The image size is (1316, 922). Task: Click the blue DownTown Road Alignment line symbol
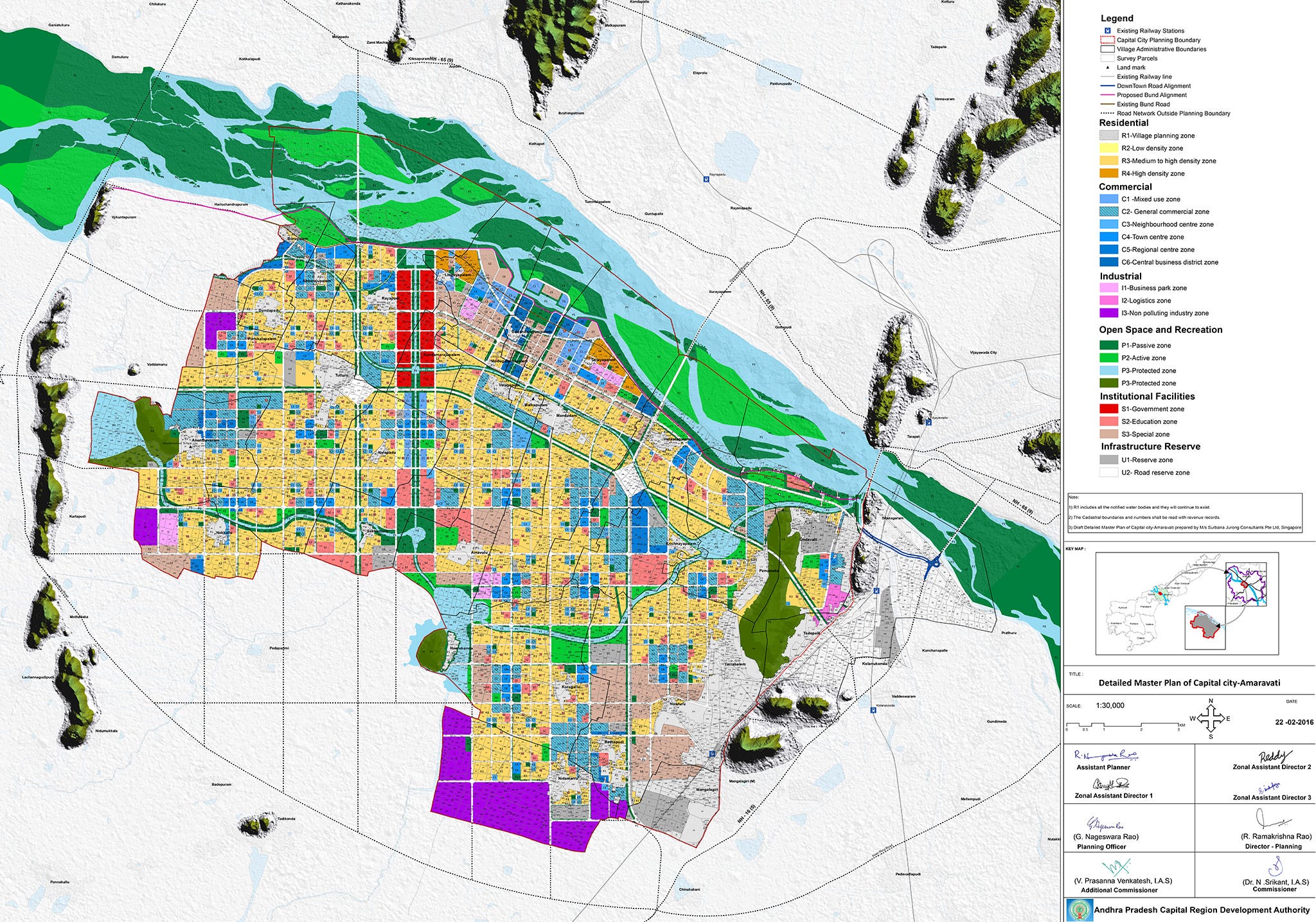[x=1107, y=86]
